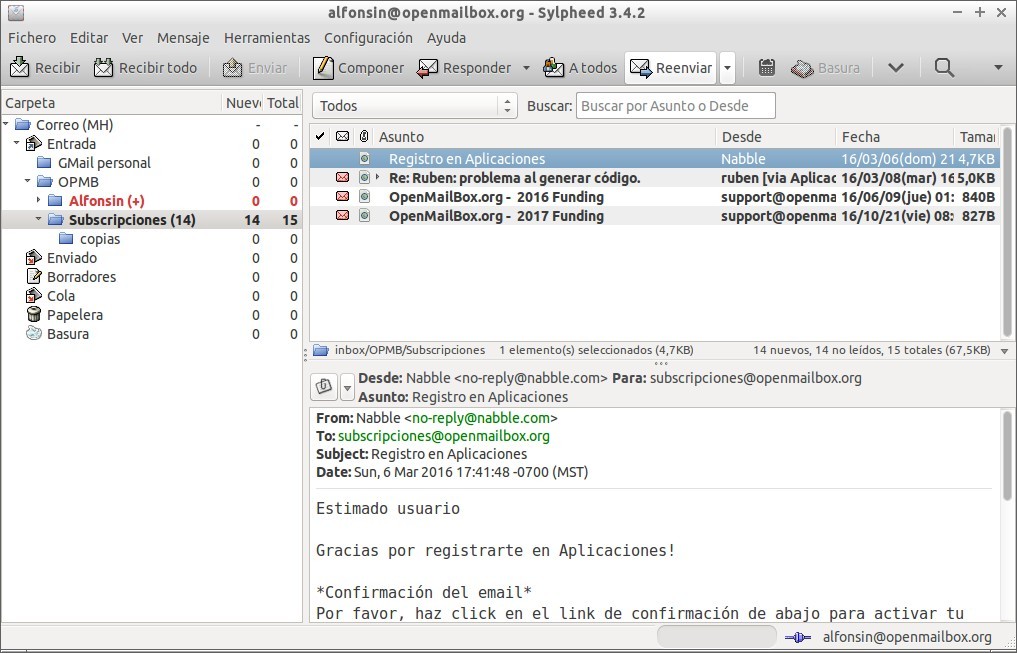Click the Buscar search input field
This screenshot has width=1017, height=653.
[x=675, y=106]
